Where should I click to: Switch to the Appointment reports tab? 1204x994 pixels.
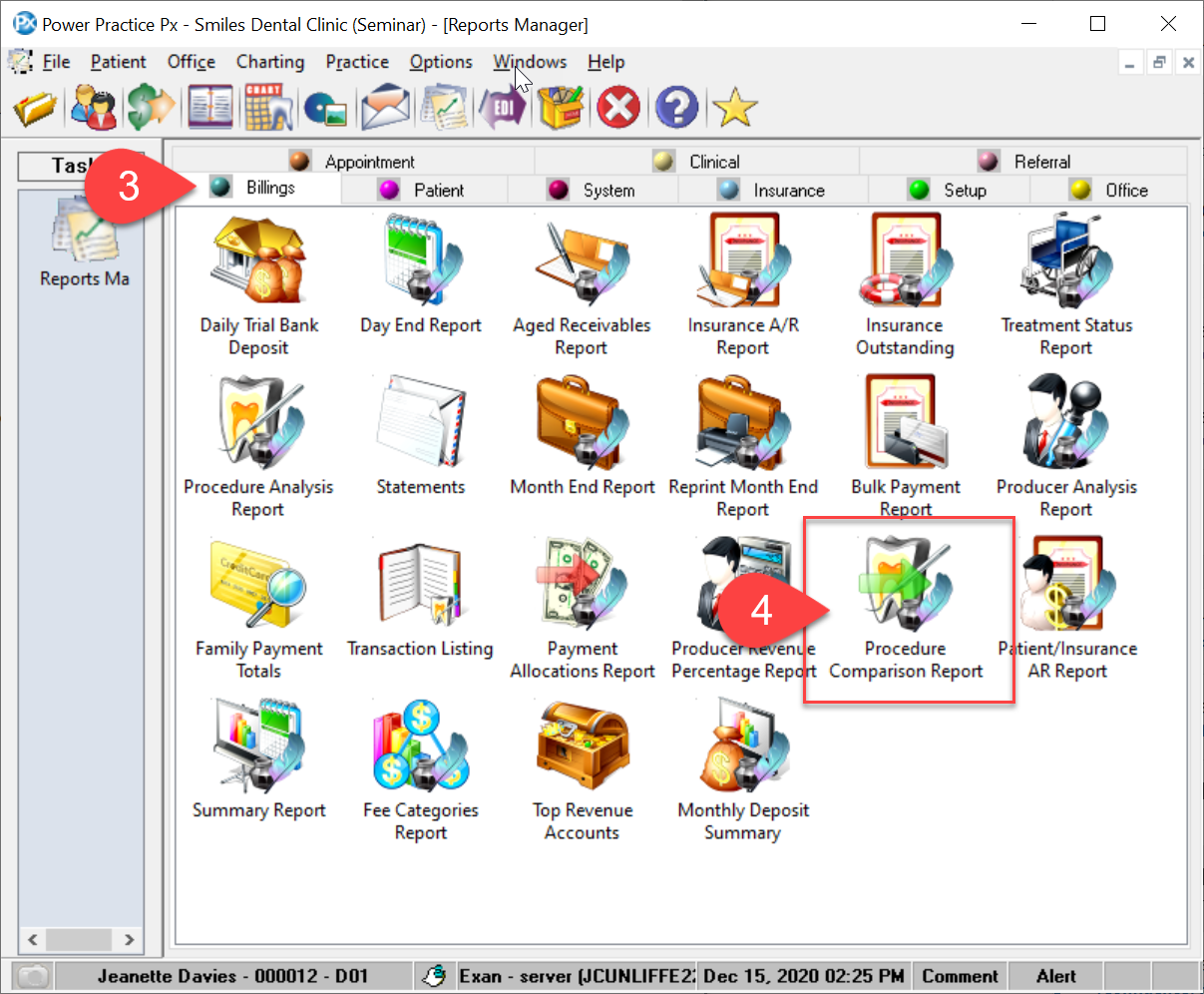click(353, 162)
